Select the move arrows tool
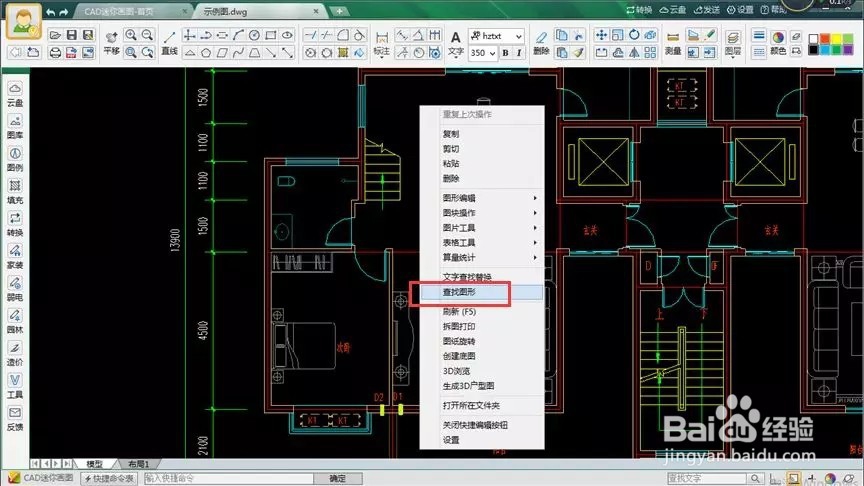 pyautogui.click(x=601, y=35)
